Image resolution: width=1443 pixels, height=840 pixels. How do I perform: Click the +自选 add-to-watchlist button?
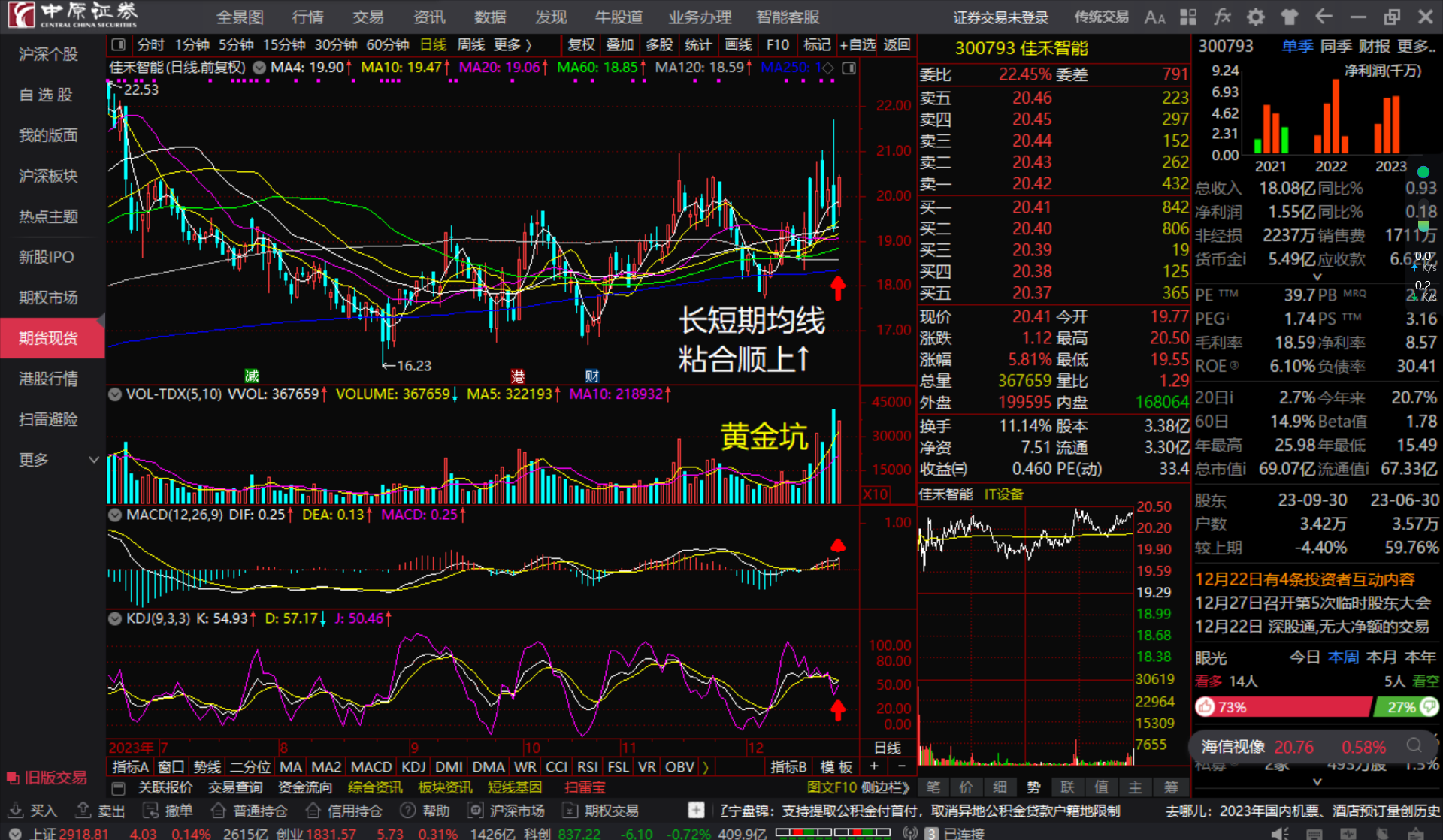click(858, 45)
